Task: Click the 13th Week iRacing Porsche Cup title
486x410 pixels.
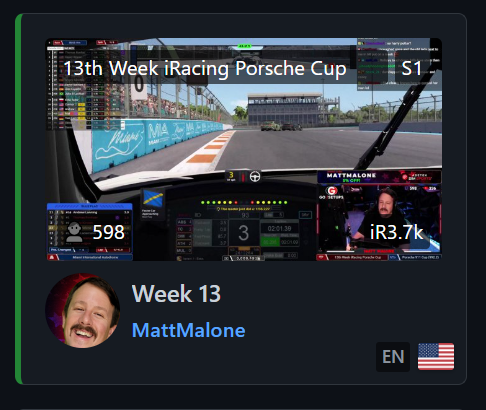Action: (205, 68)
